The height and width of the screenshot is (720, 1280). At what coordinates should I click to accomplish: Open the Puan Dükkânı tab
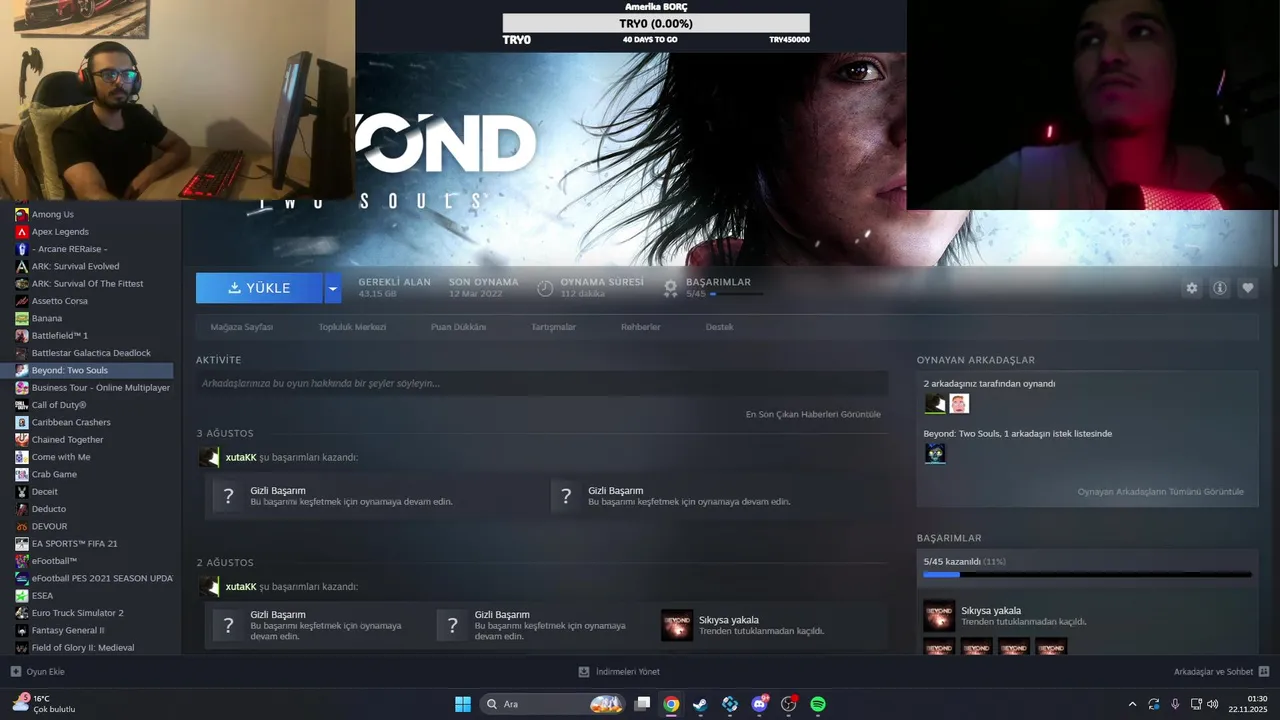[x=458, y=327]
